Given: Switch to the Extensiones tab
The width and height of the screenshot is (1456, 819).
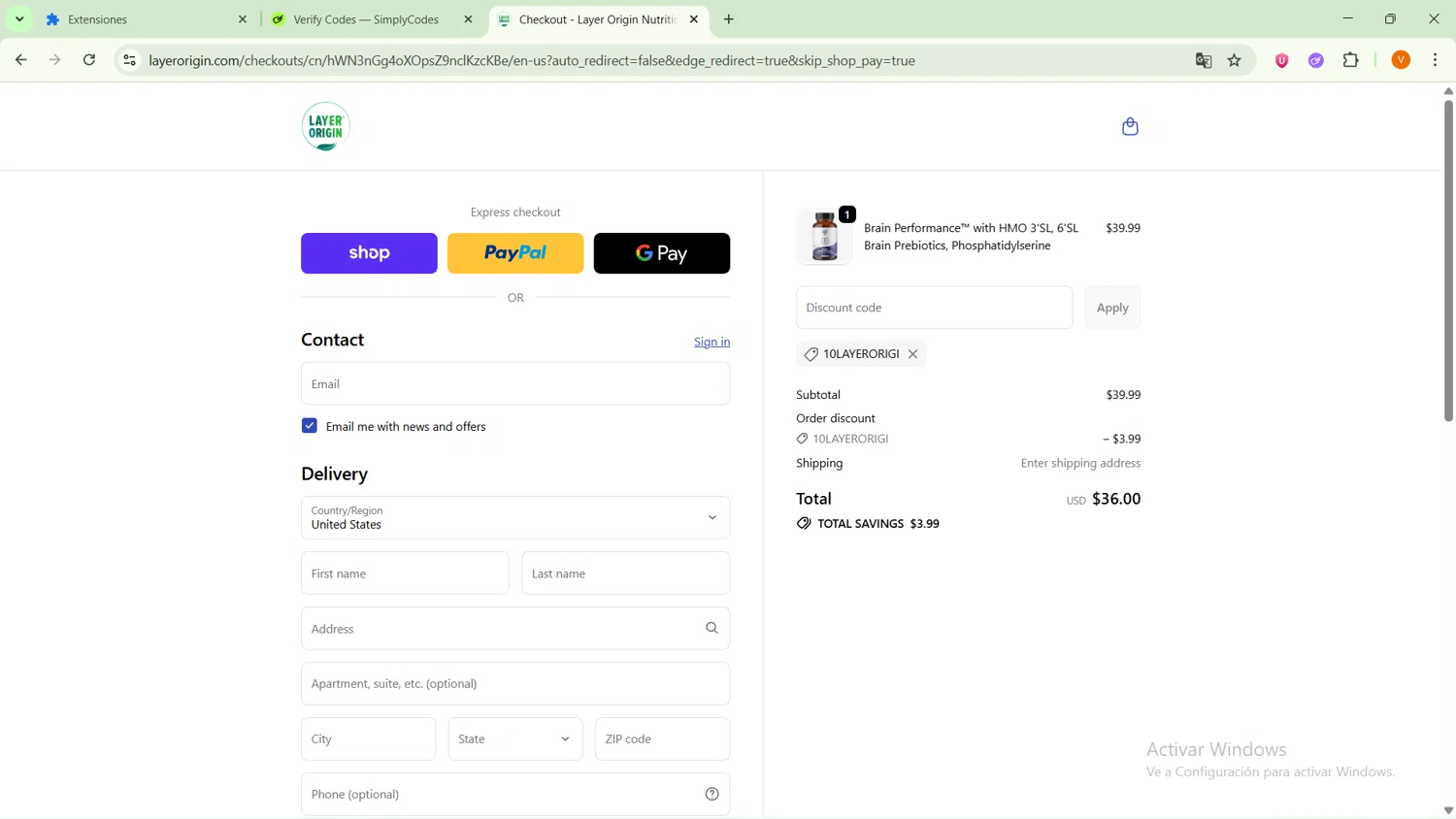Looking at the screenshot, I should pos(146,19).
